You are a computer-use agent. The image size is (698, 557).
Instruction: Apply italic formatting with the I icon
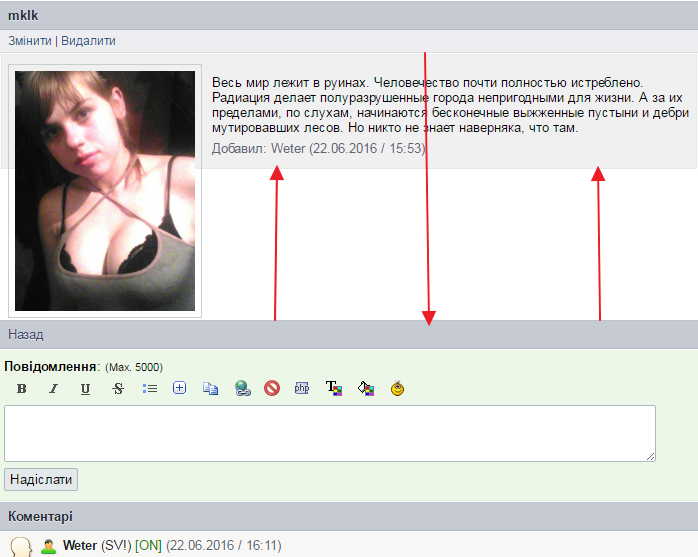[53, 389]
